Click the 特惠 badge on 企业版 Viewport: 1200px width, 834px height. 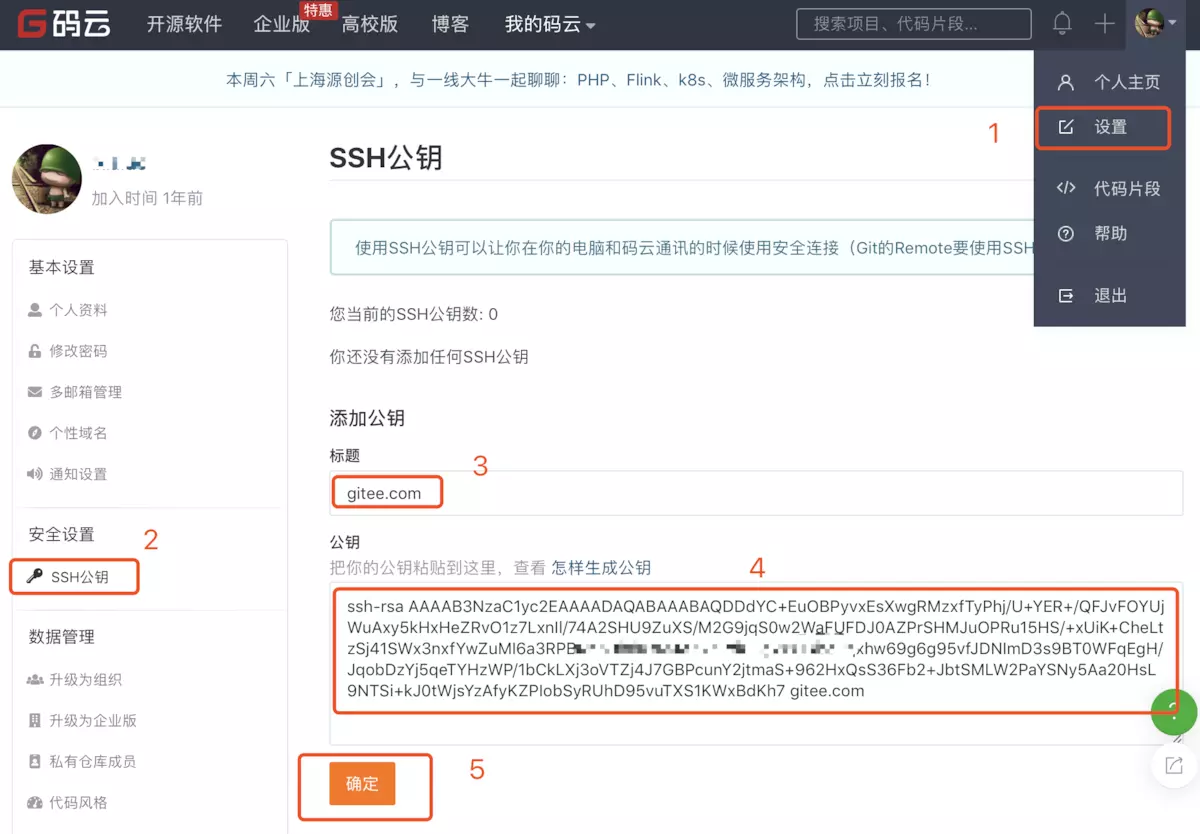[x=318, y=10]
